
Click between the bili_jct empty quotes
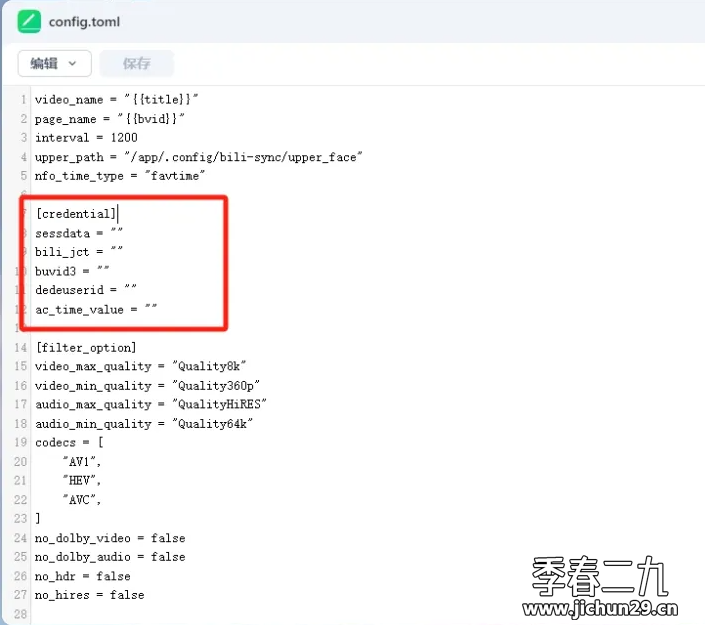117,251
